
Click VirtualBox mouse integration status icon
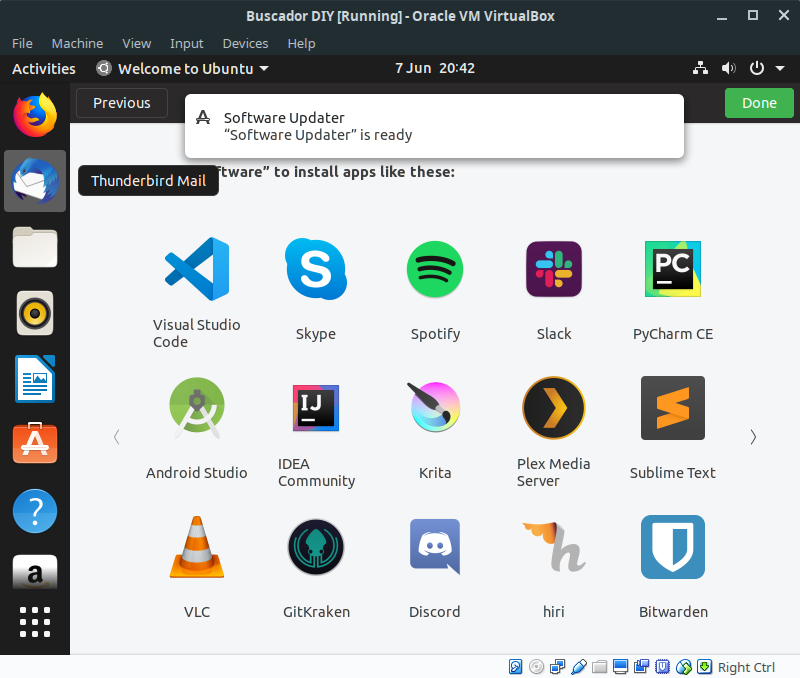[684, 667]
